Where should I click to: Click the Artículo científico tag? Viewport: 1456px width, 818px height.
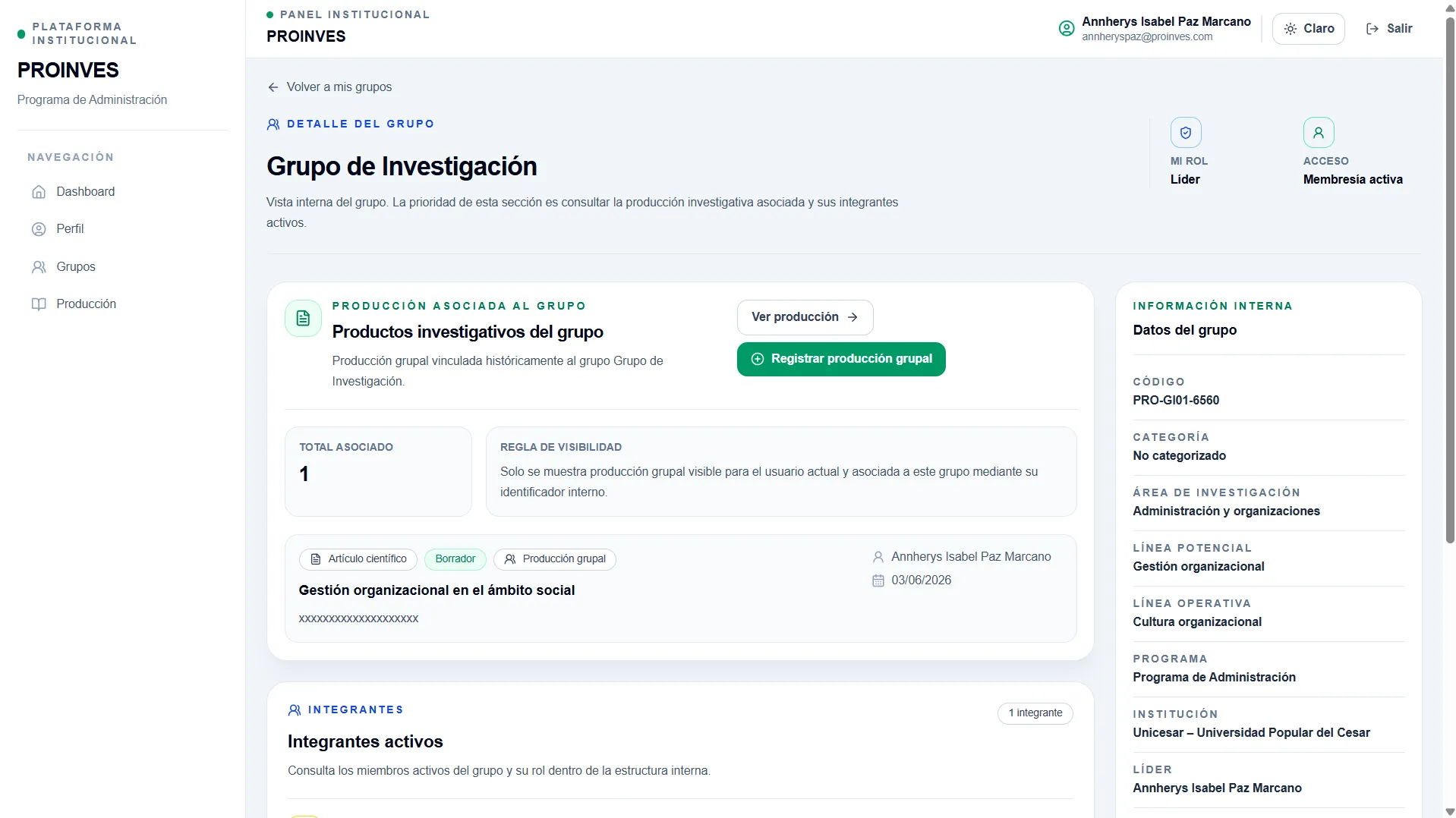pyautogui.click(x=358, y=559)
